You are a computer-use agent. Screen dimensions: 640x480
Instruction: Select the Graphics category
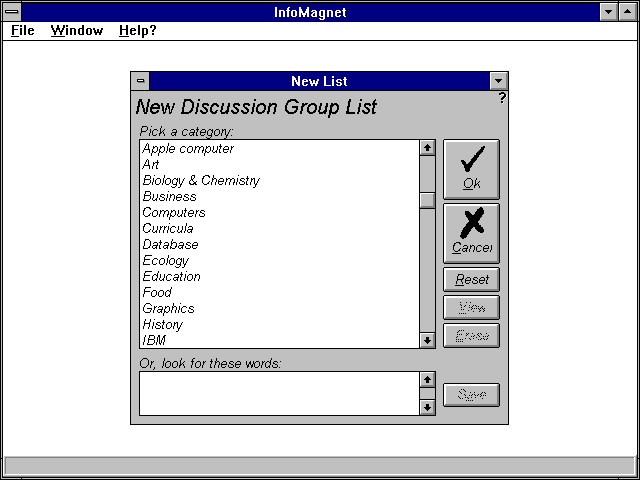168,309
